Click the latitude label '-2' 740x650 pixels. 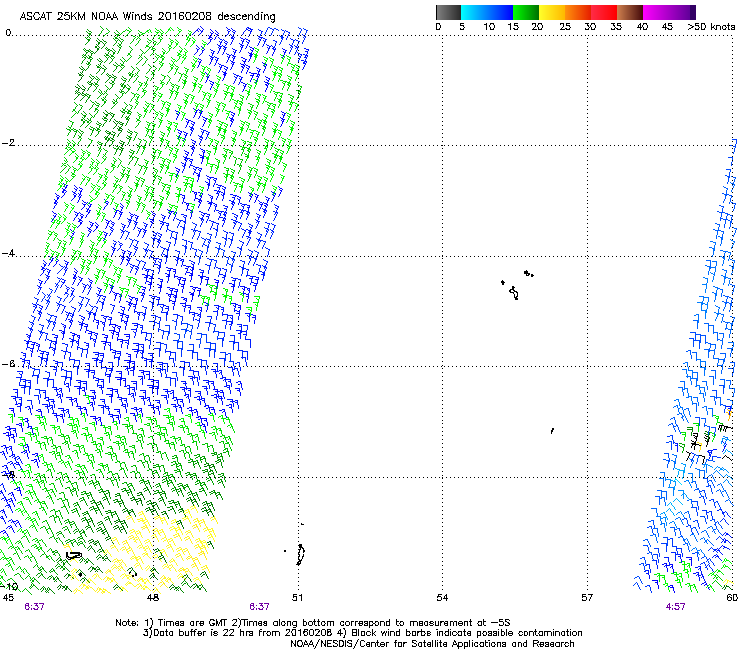tap(8, 143)
